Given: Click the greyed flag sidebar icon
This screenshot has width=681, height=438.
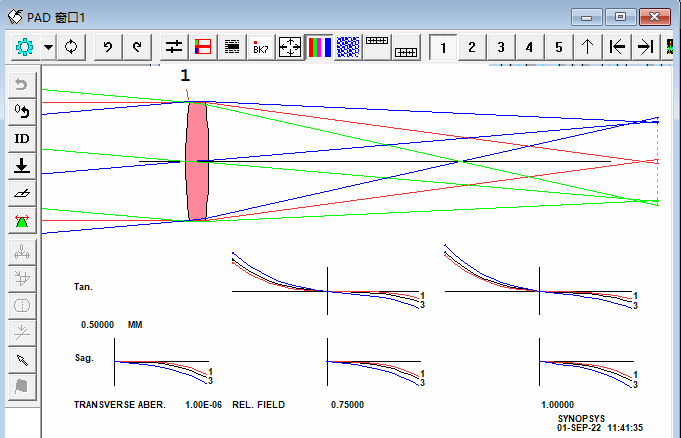Looking at the screenshot, I should (x=22, y=387).
